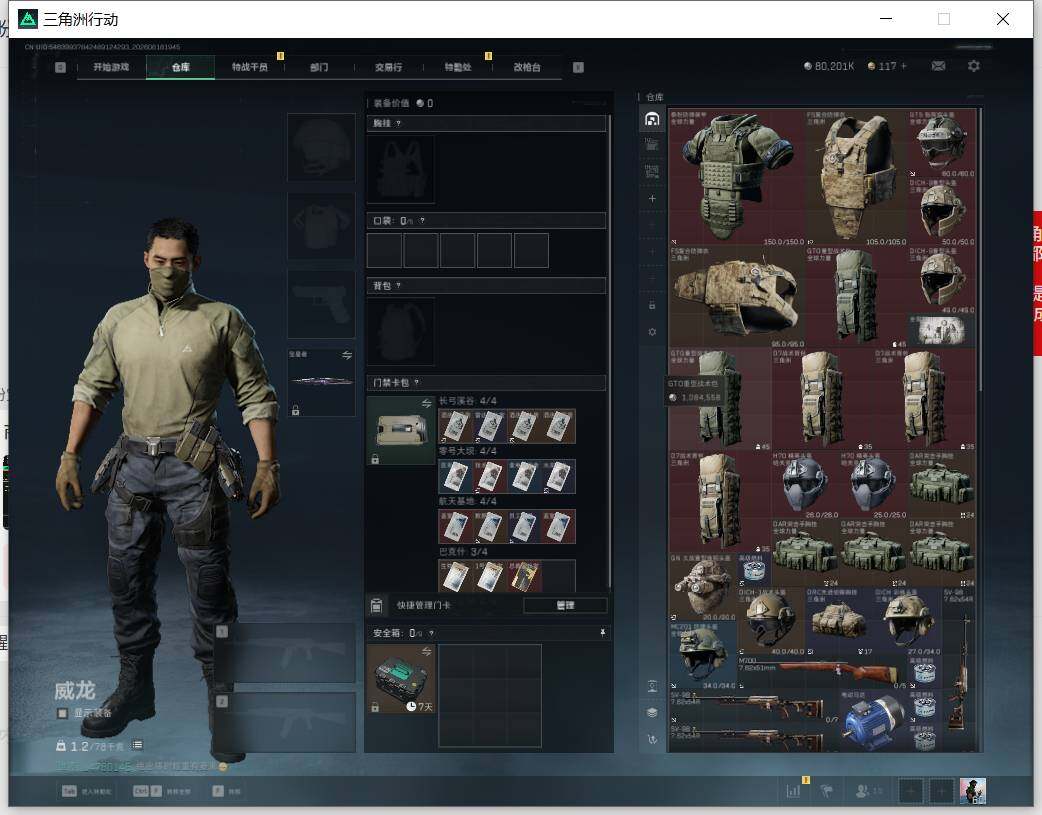Click the right nav arrow after 改枪台
The width and height of the screenshot is (1042, 815).
[578, 67]
